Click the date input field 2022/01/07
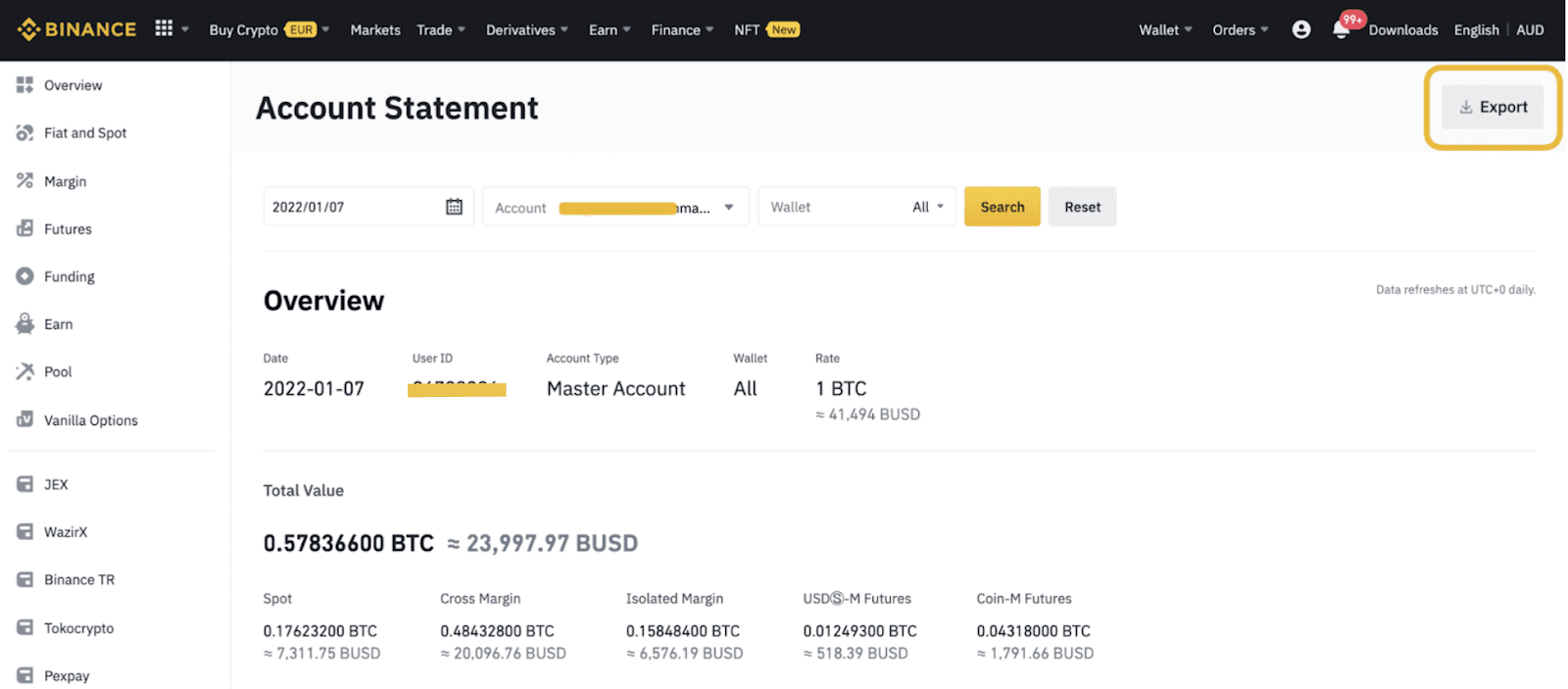The image size is (1568, 689). (x=353, y=207)
